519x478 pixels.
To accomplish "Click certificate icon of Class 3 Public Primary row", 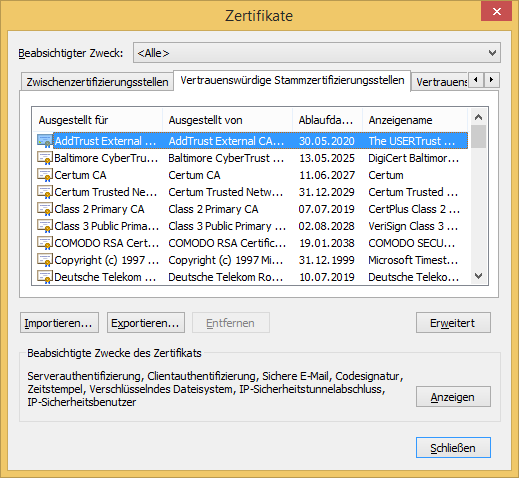I will pyautogui.click(x=45, y=226).
